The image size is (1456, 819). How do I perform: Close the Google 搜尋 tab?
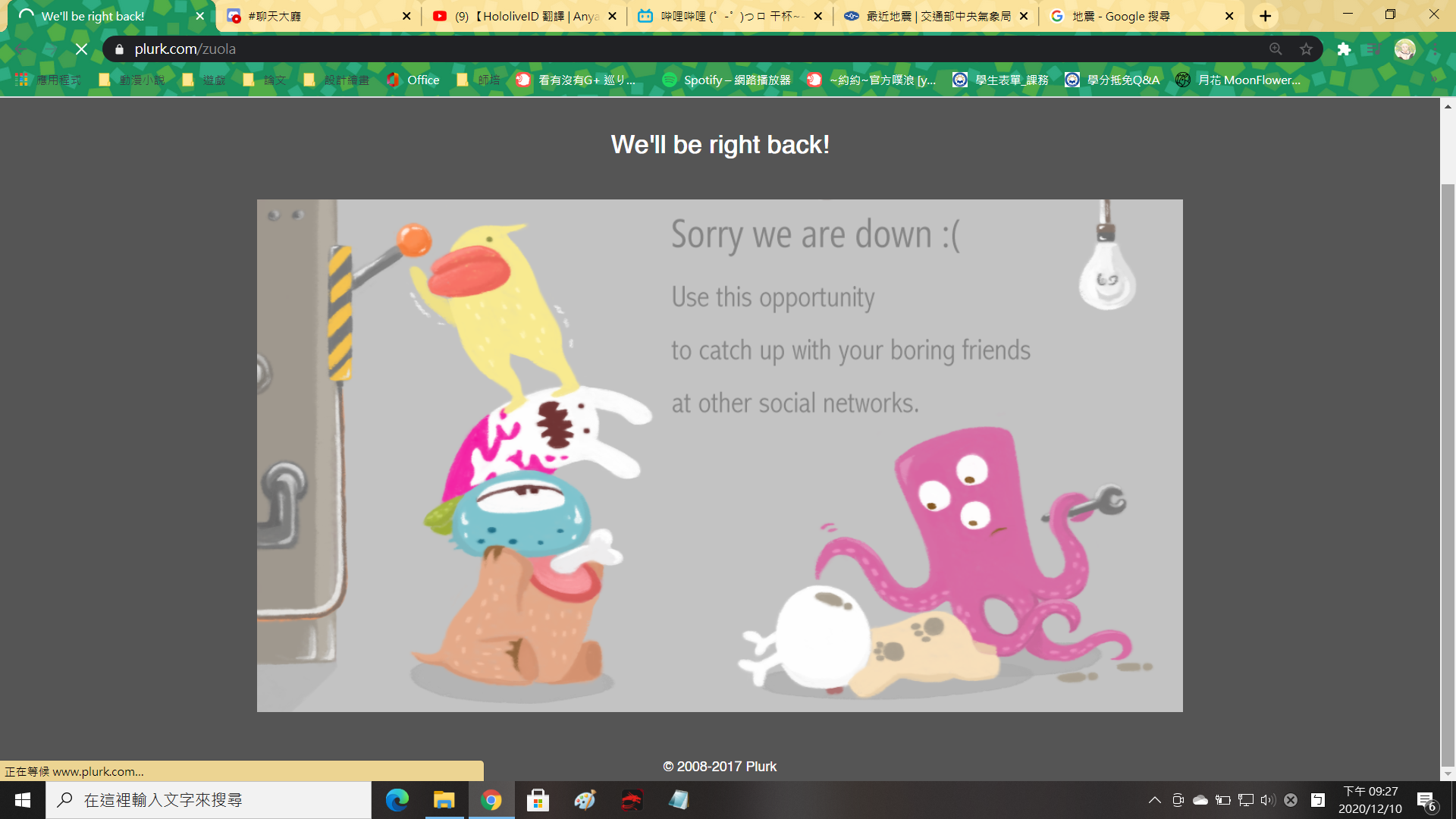(1229, 16)
